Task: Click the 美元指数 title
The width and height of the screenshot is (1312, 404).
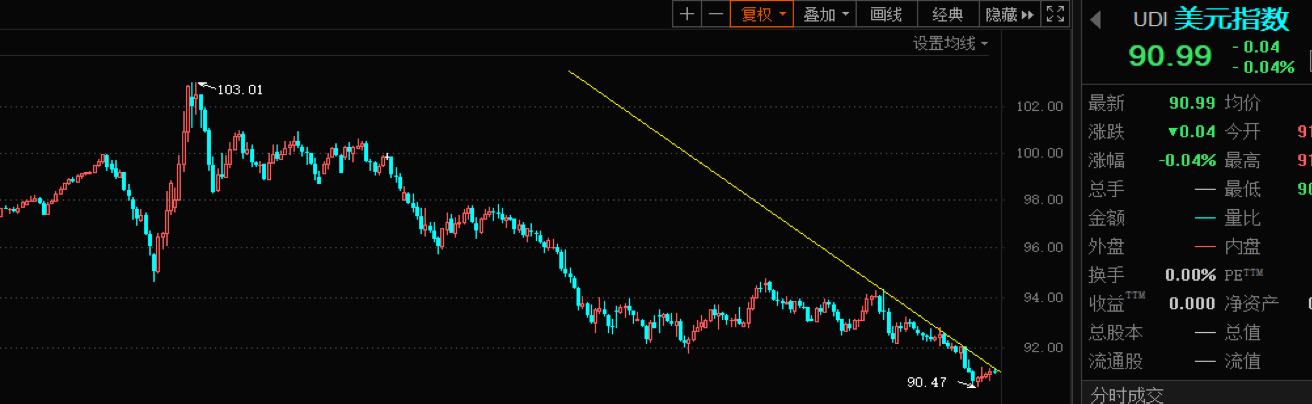Action: [1231, 19]
